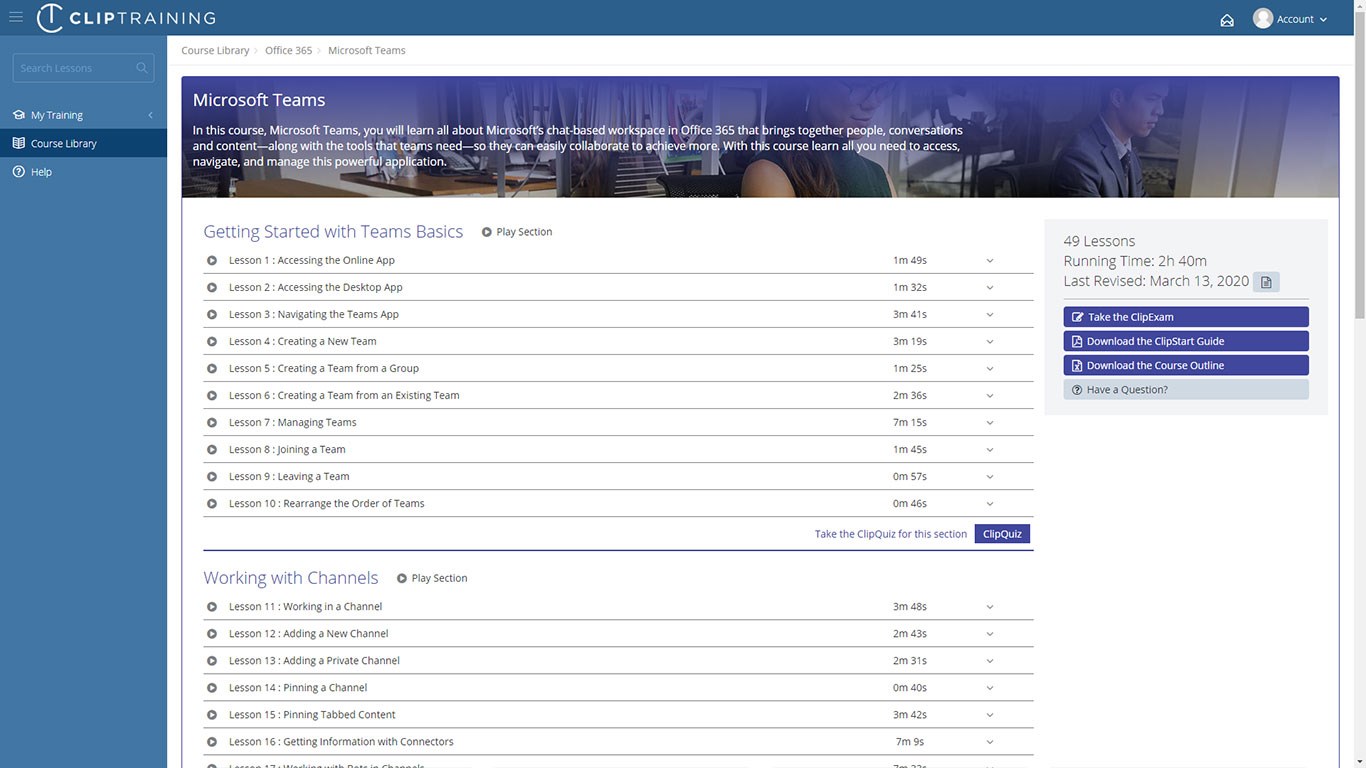
Task: Collapse the My Training sidebar arrow
Action: 151,115
